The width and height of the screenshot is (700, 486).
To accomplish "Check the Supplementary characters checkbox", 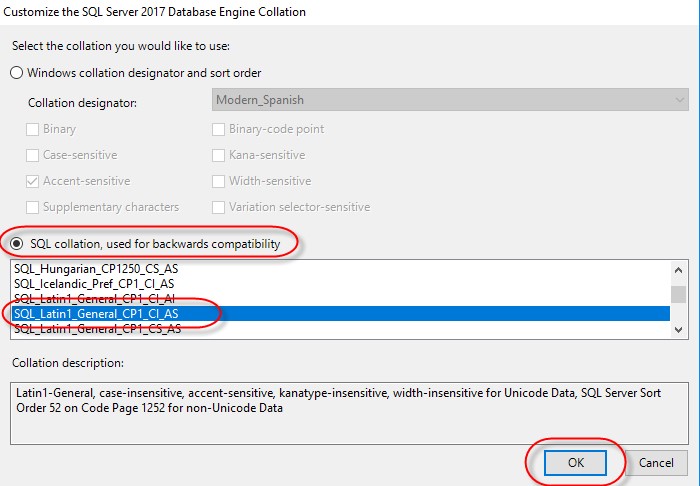I will tap(33, 207).
